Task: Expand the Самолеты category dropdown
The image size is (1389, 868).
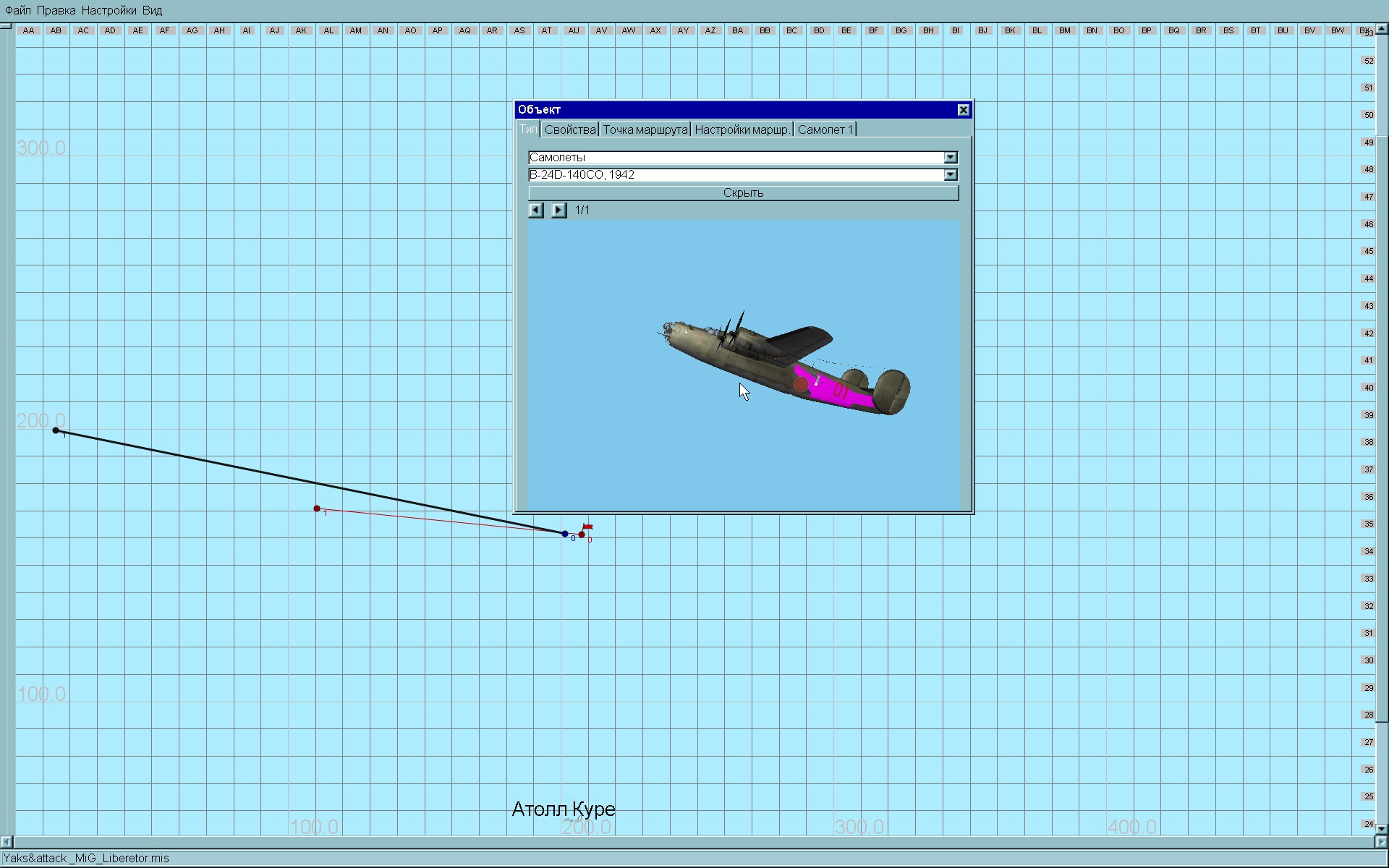Action: tap(951, 158)
